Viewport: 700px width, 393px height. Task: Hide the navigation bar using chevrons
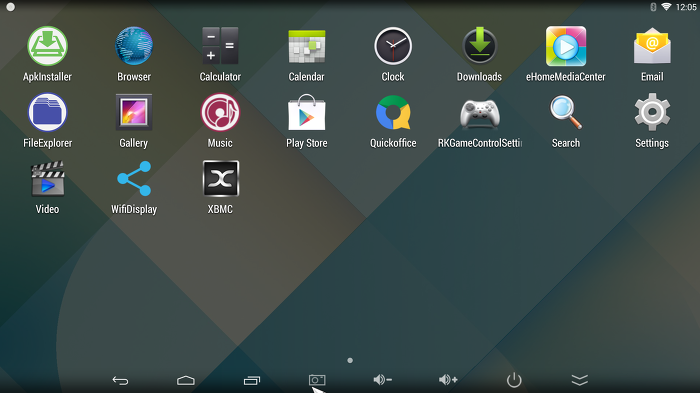click(x=579, y=380)
